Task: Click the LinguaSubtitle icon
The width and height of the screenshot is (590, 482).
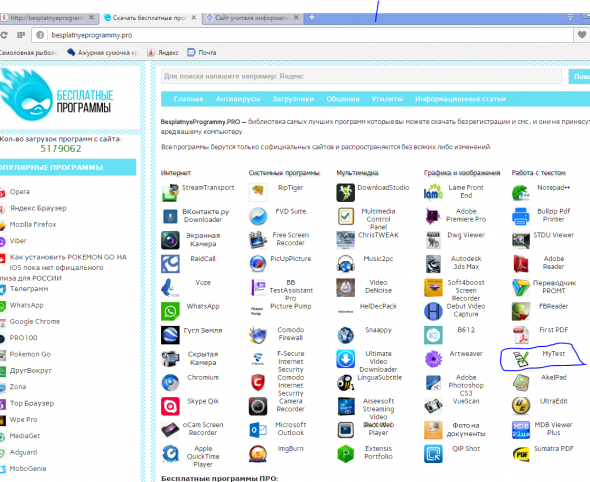Action: click(x=345, y=383)
